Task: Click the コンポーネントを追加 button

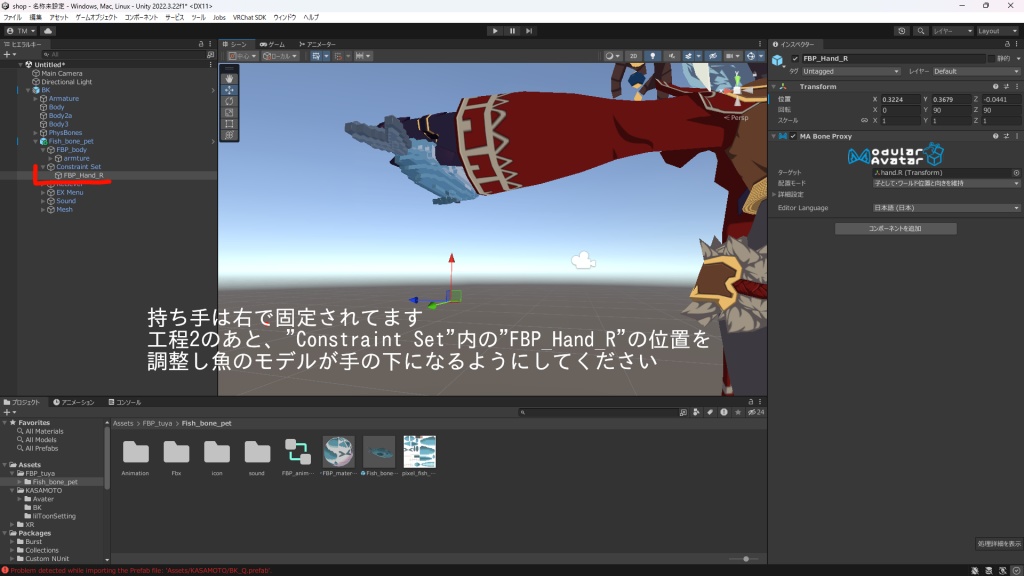Action: tap(896, 228)
